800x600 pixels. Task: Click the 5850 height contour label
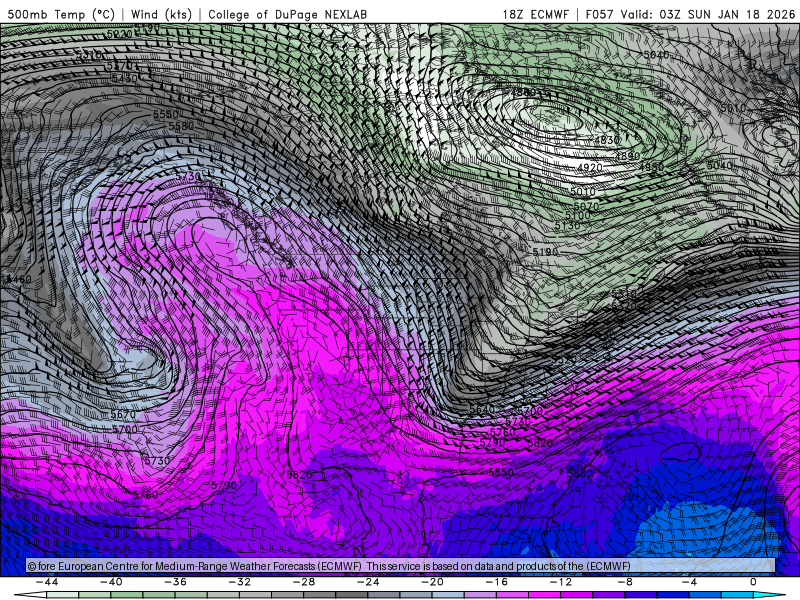tap(501, 472)
